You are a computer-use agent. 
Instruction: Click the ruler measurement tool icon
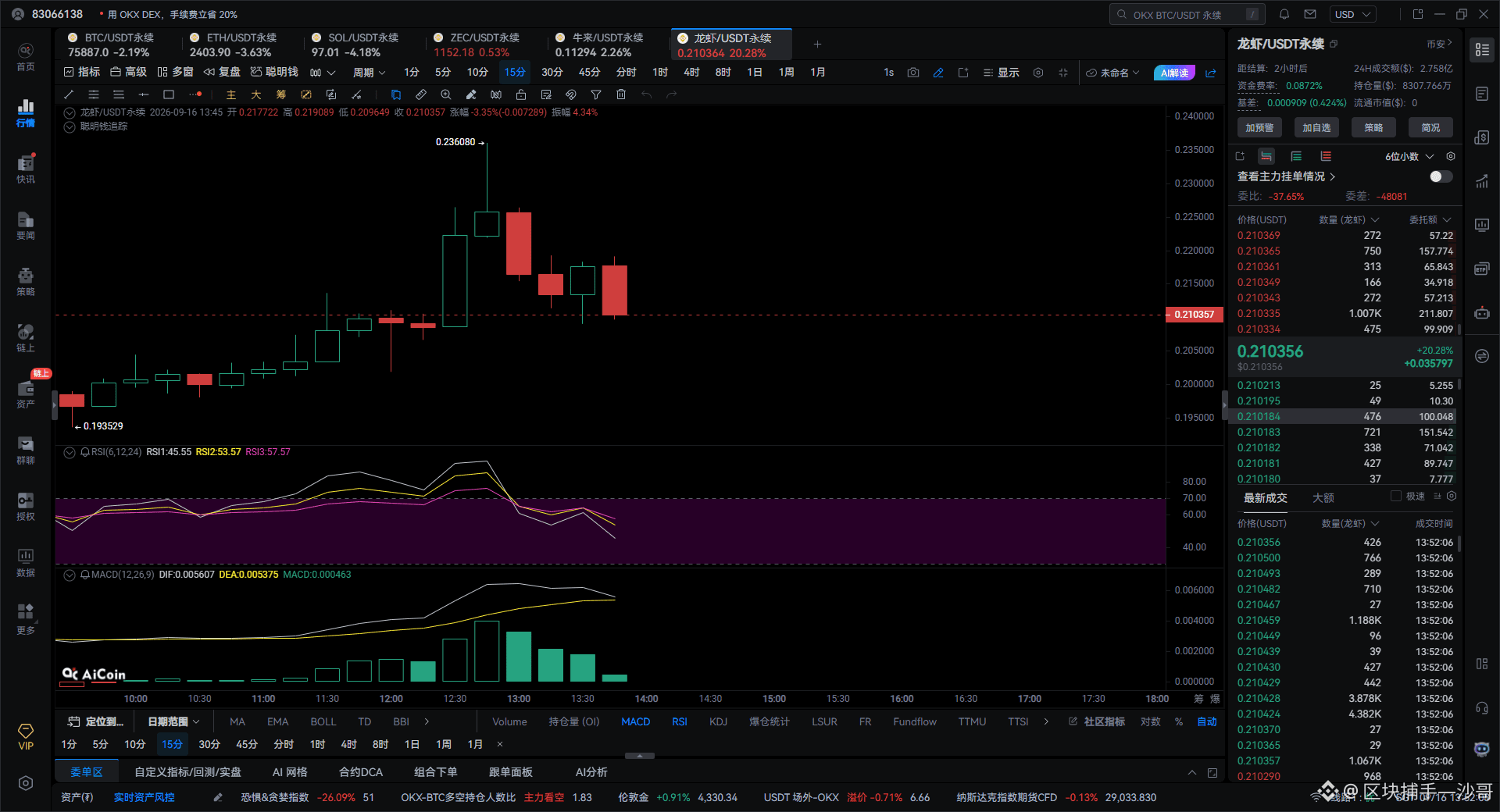(421, 94)
